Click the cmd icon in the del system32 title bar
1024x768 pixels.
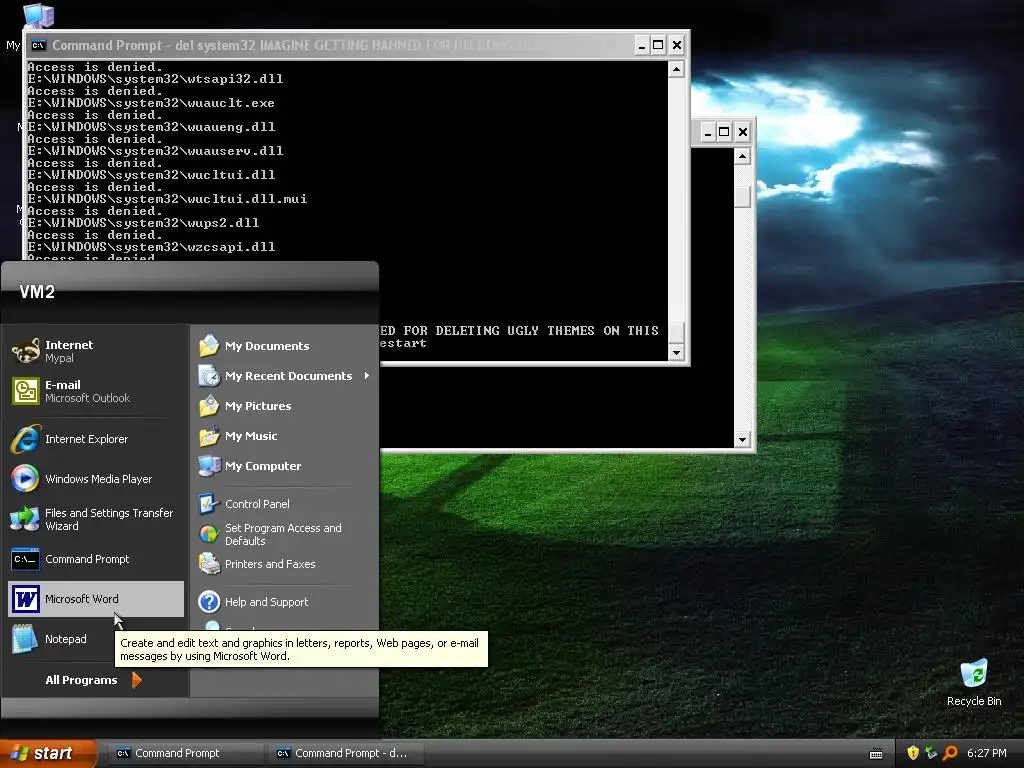point(39,45)
